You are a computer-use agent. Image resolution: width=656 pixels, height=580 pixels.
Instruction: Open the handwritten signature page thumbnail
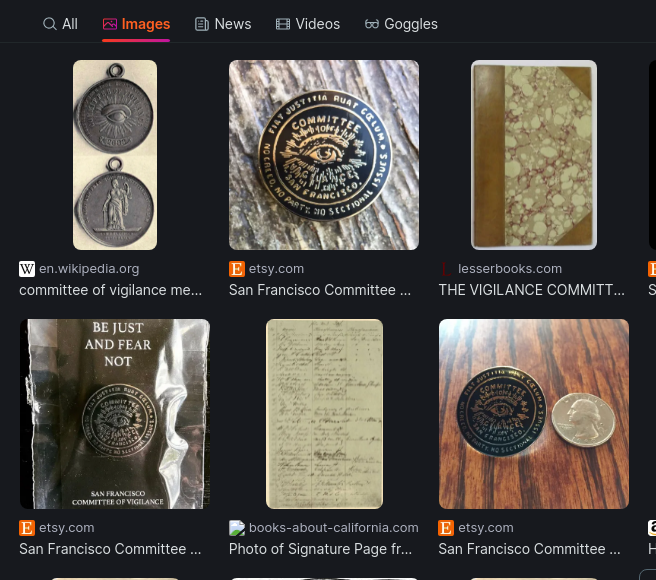(x=324, y=414)
